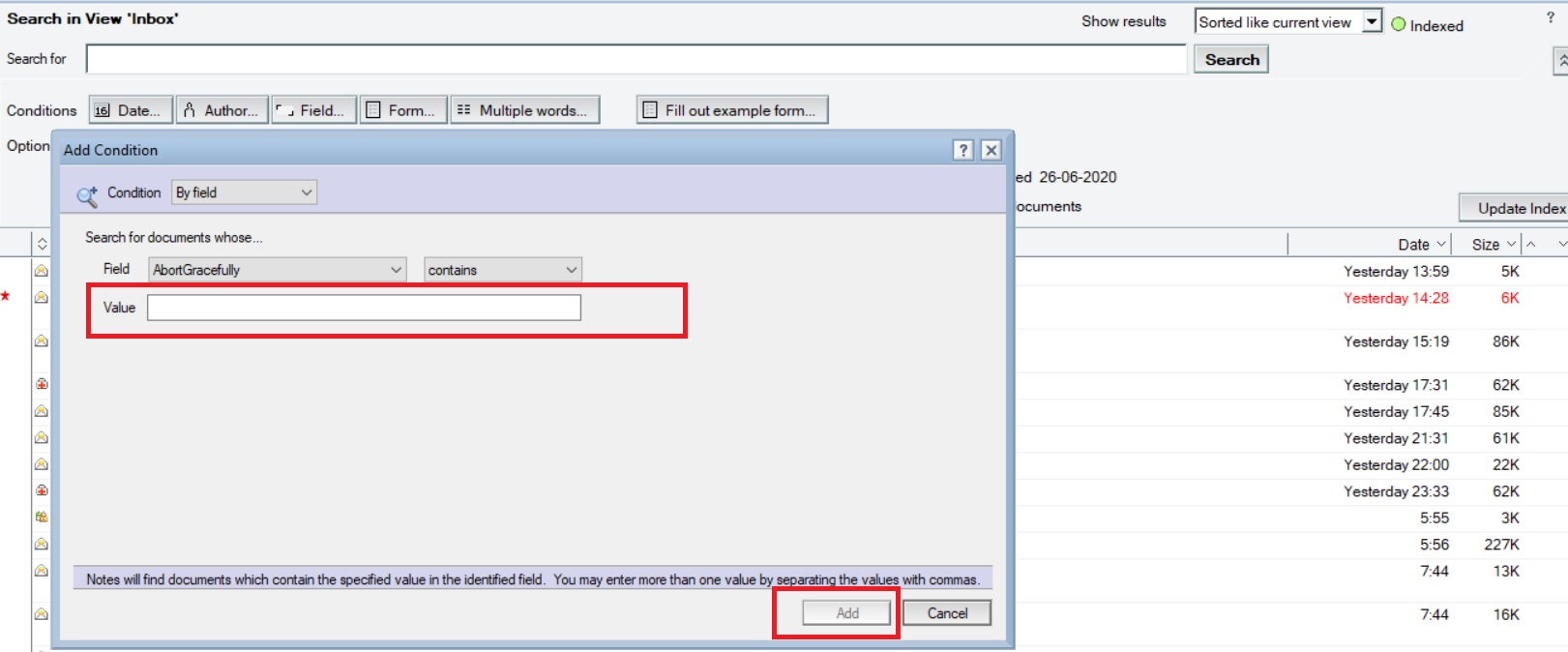Image resolution: width=1568 pixels, height=652 pixels.
Task: Click into the Value text field
Action: 364,308
